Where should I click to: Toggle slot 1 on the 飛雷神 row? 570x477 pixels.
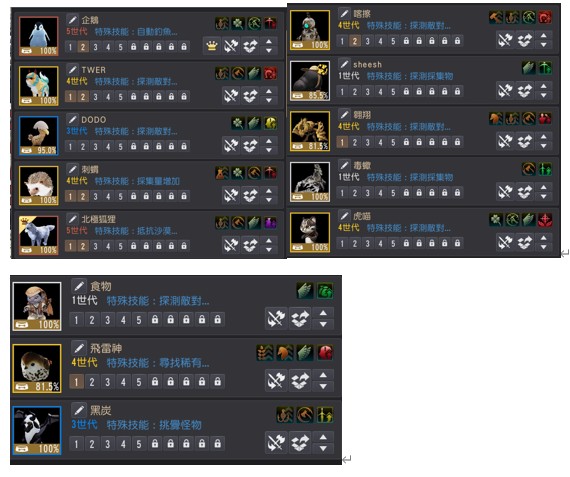click(76, 382)
